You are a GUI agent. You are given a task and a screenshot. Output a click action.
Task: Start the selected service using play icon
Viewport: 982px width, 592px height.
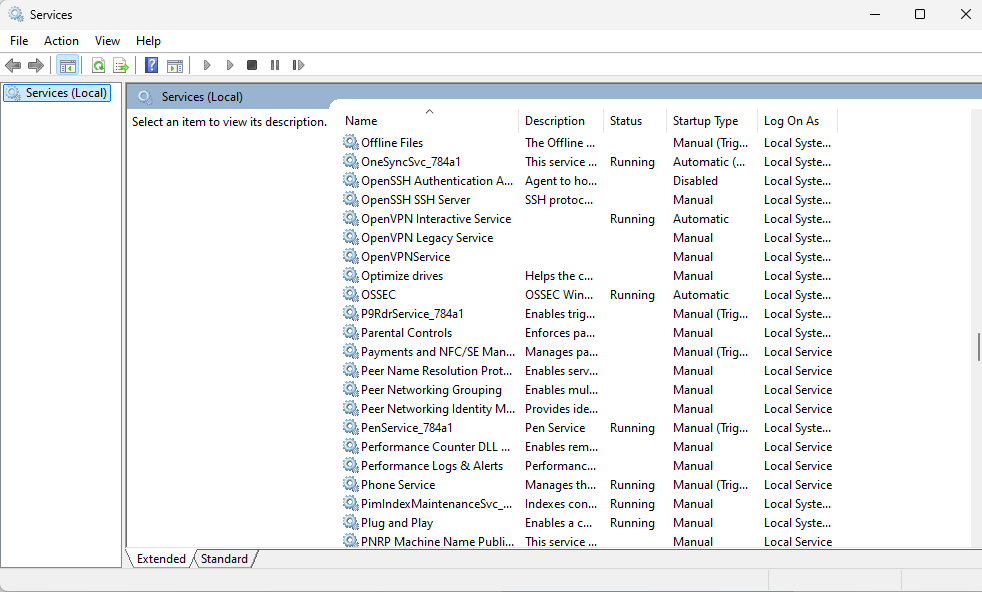click(x=206, y=65)
